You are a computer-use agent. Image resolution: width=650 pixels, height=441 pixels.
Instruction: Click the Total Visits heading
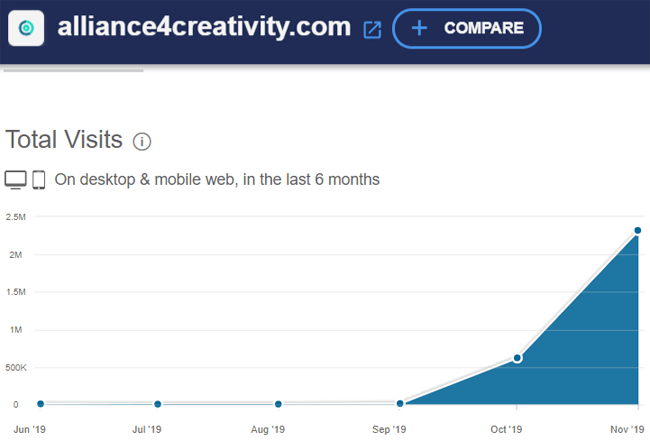[x=64, y=139]
